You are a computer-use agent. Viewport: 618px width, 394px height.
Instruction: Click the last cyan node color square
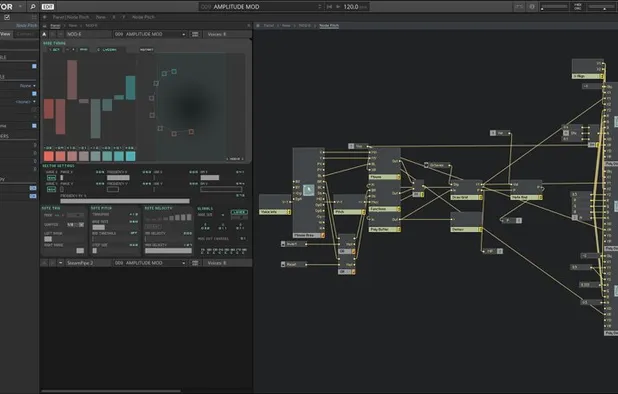(x=130, y=156)
